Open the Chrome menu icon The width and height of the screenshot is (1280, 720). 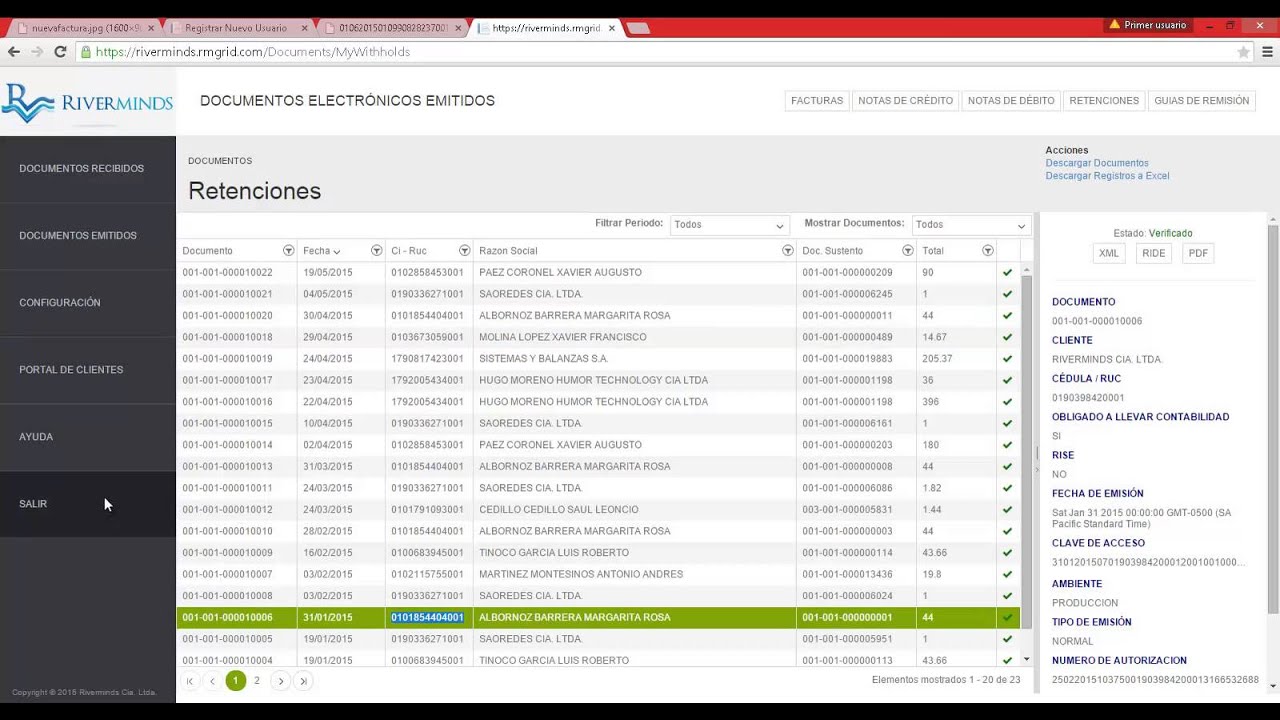click(x=1267, y=52)
